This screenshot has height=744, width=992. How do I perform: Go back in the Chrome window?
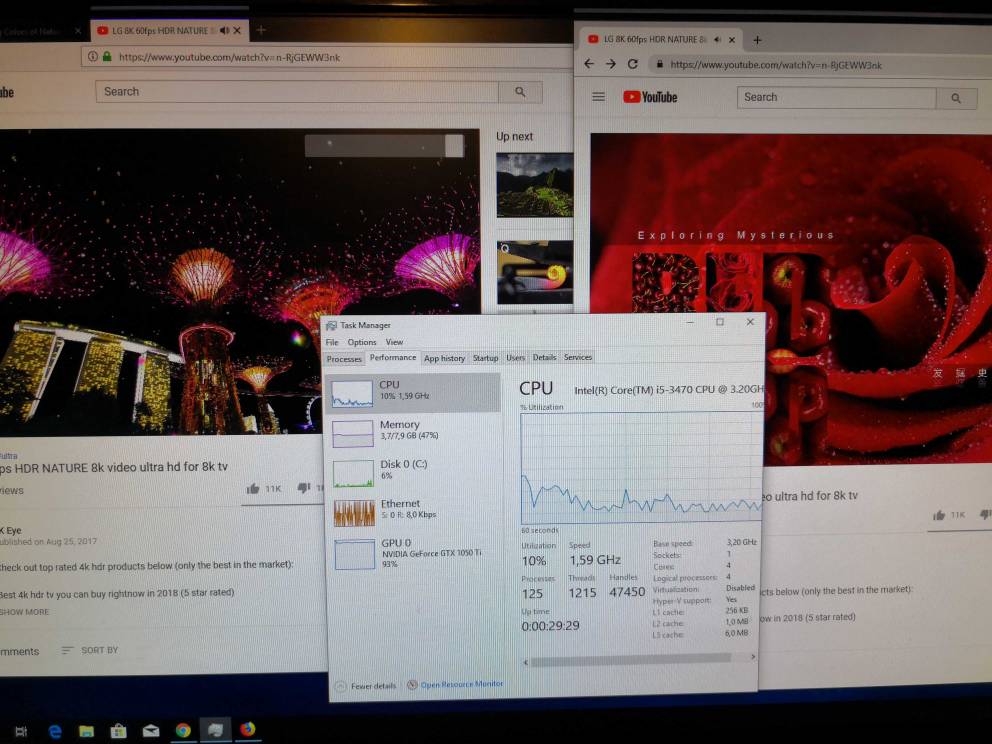click(589, 64)
